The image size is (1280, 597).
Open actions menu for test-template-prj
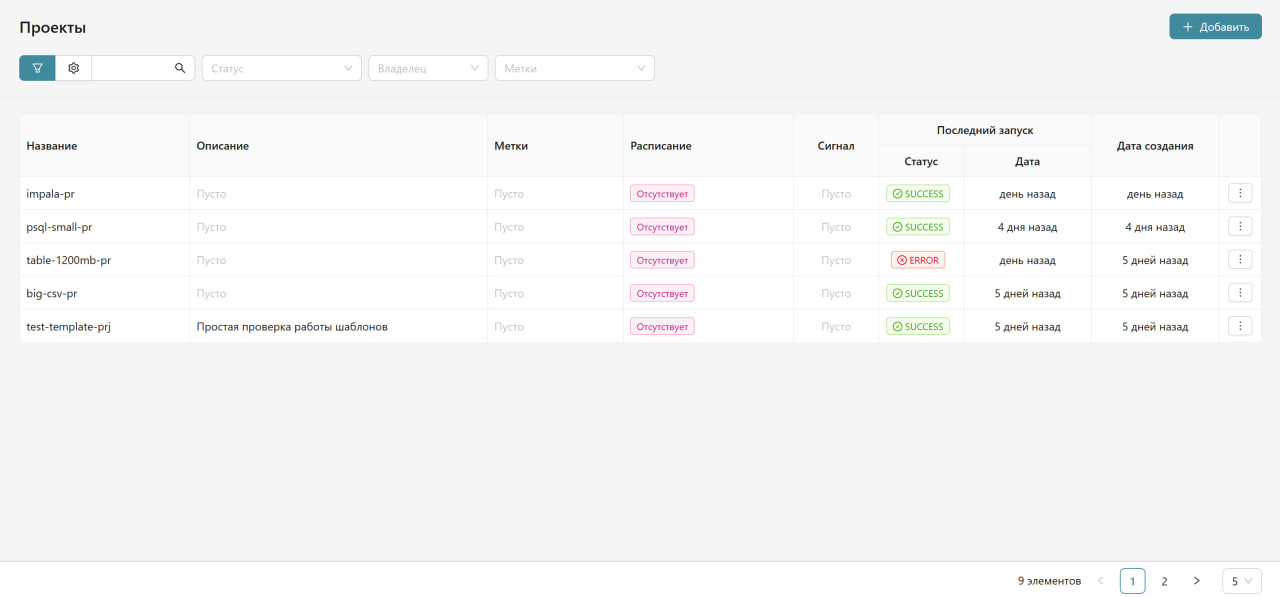(x=1240, y=325)
